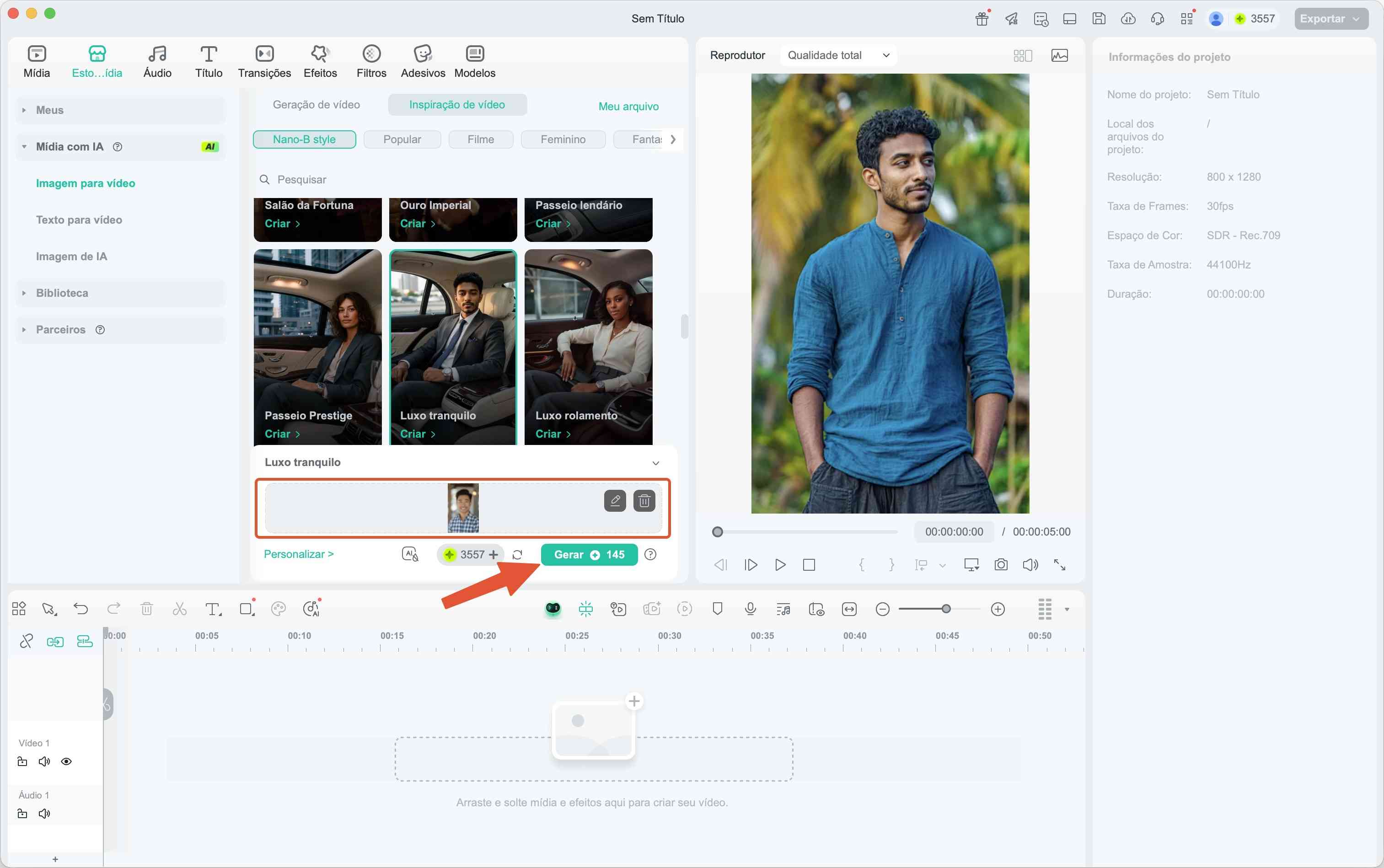Select the Feminino filter category
The image size is (1384, 868).
(x=563, y=139)
